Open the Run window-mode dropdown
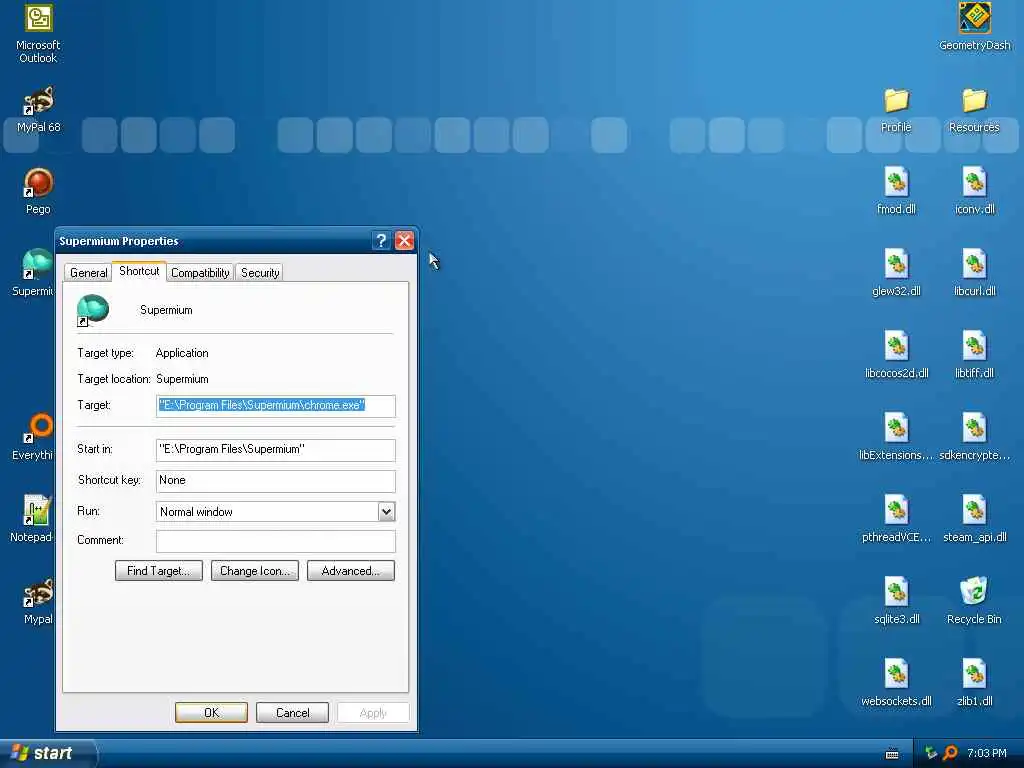 point(386,511)
